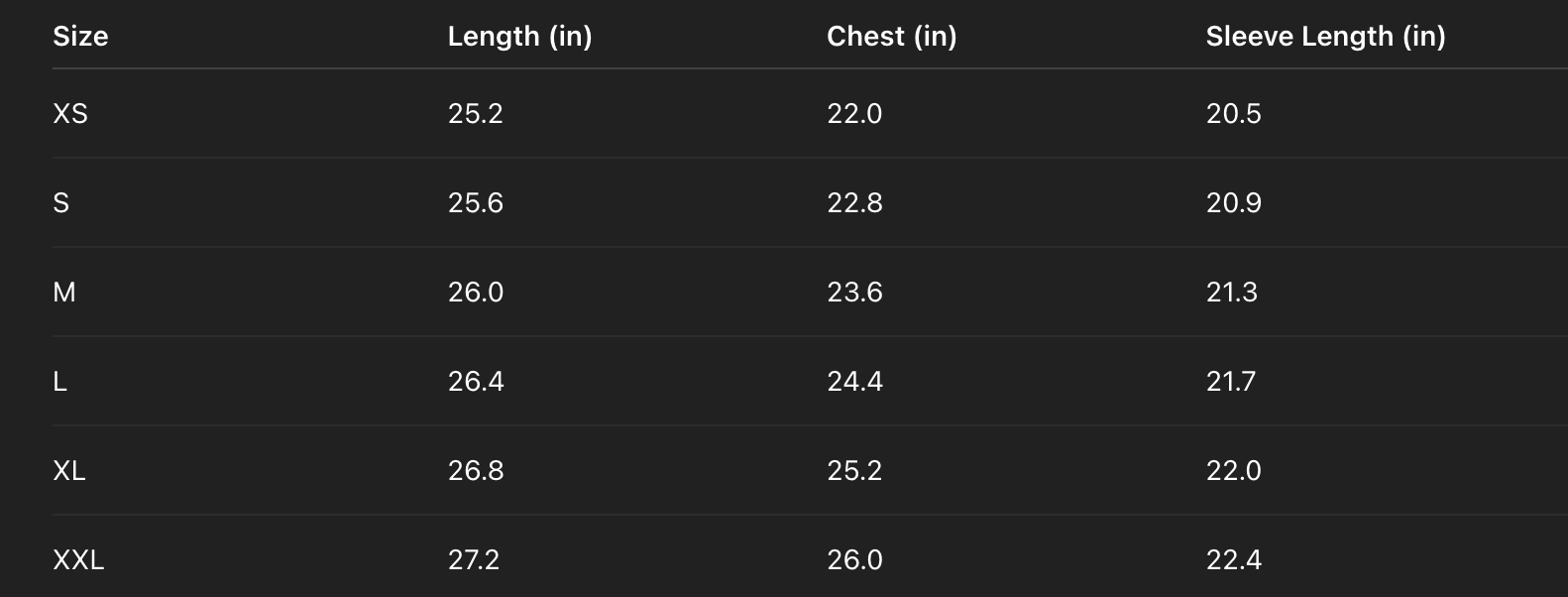Click the 27.2 length value for XXL
This screenshot has width=1568, height=597.
point(474,560)
